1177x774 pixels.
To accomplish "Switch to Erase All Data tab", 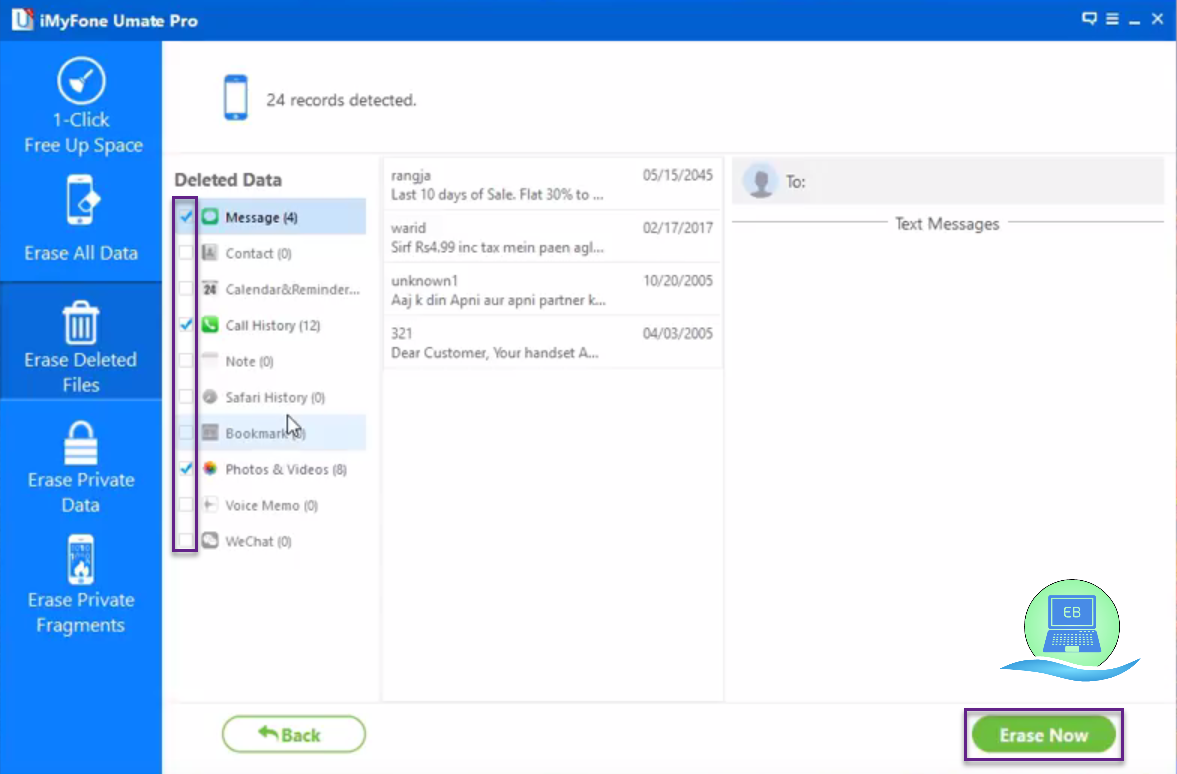I will point(81,220).
